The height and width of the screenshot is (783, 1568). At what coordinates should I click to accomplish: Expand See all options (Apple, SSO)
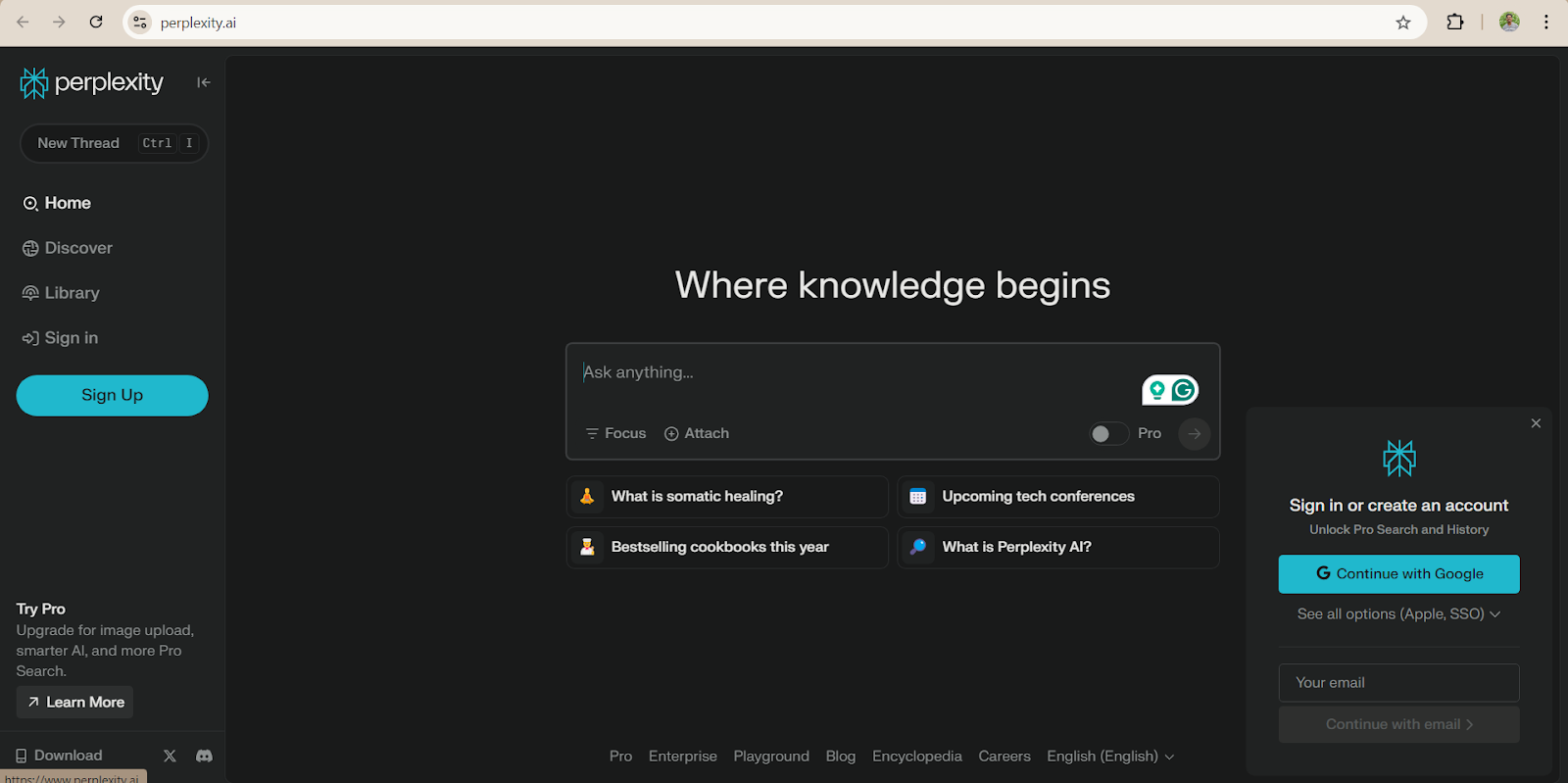1398,614
